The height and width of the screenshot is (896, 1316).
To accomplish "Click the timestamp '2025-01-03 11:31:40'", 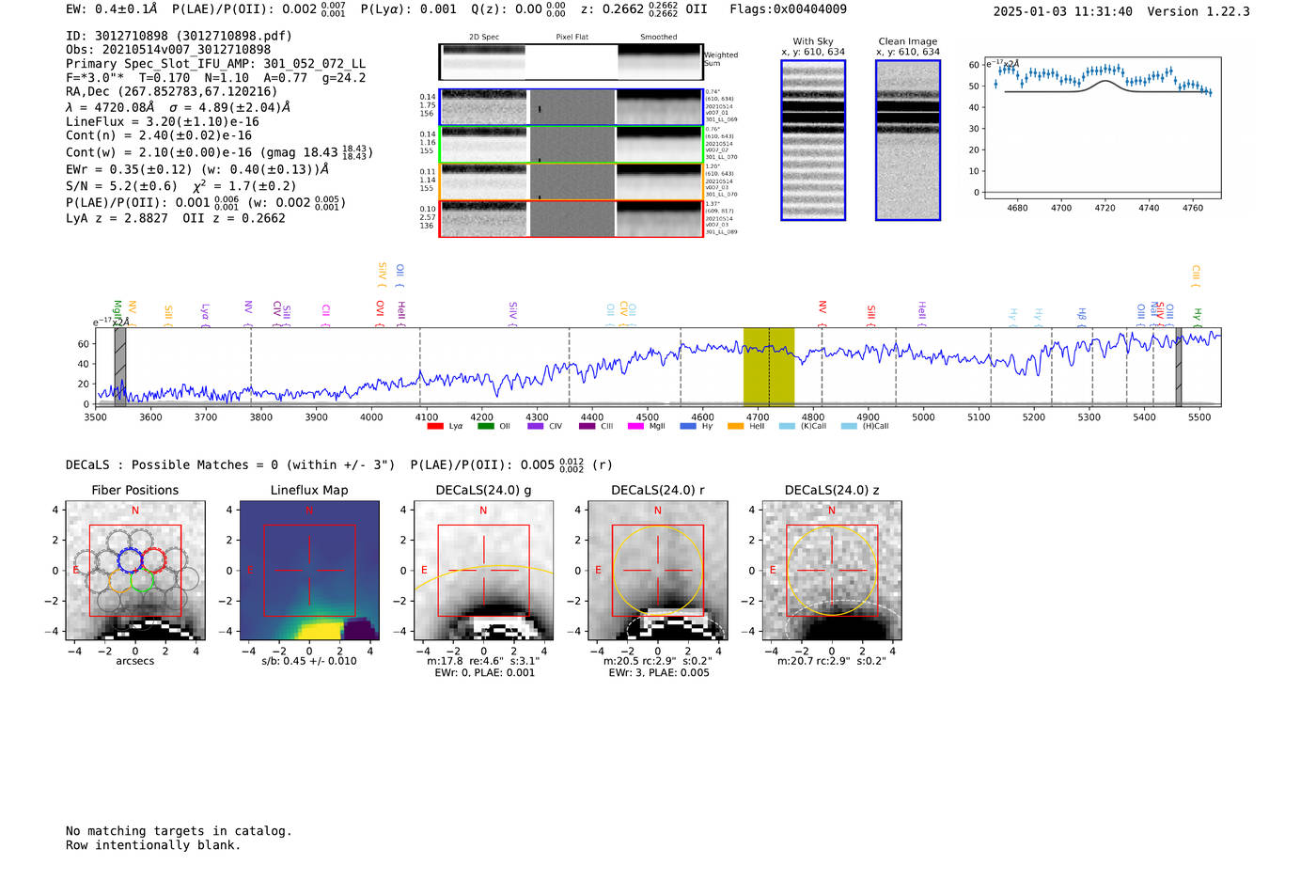I will coord(1062,11).
